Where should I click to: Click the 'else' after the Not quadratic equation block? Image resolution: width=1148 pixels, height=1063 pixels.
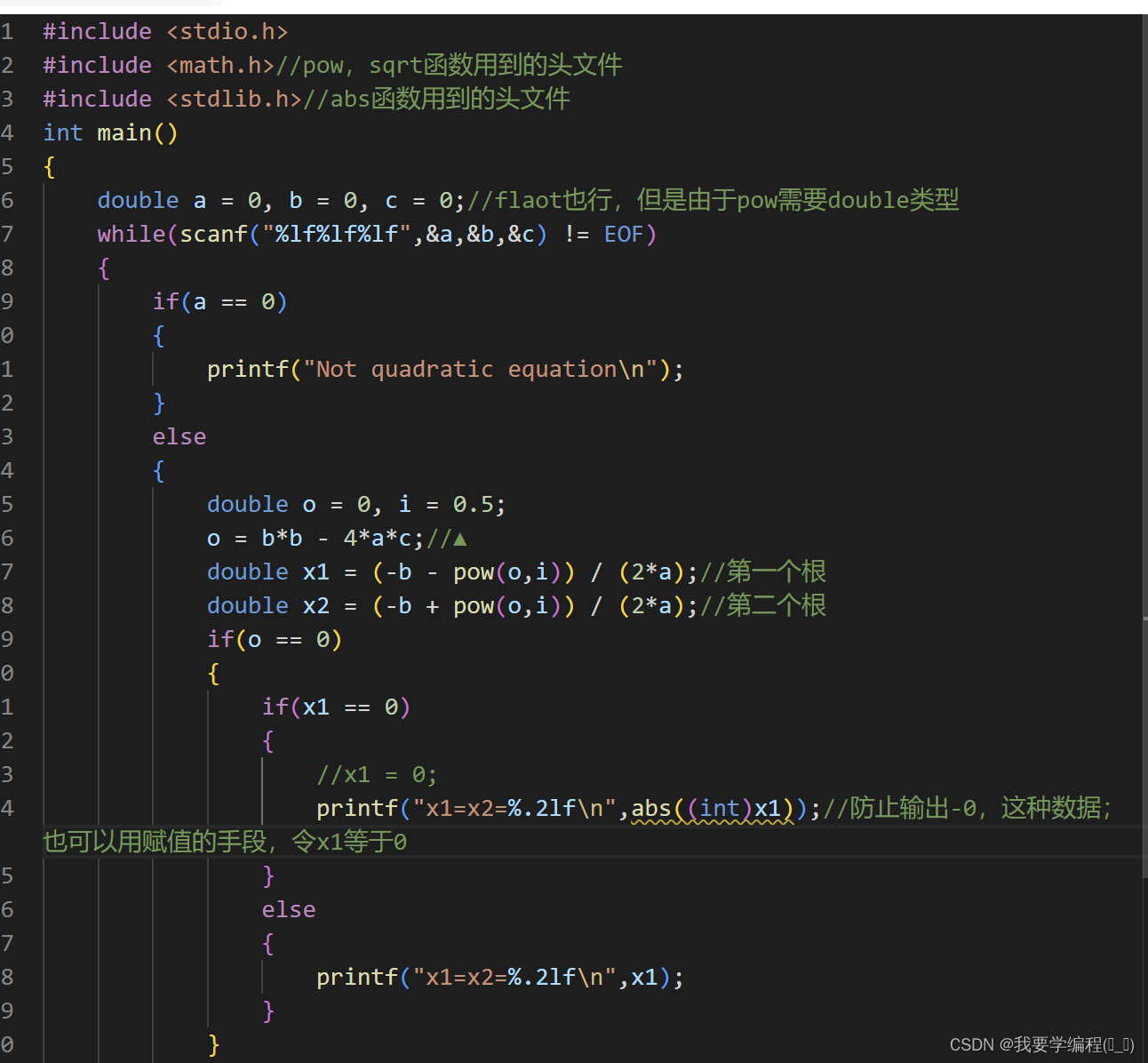click(179, 437)
